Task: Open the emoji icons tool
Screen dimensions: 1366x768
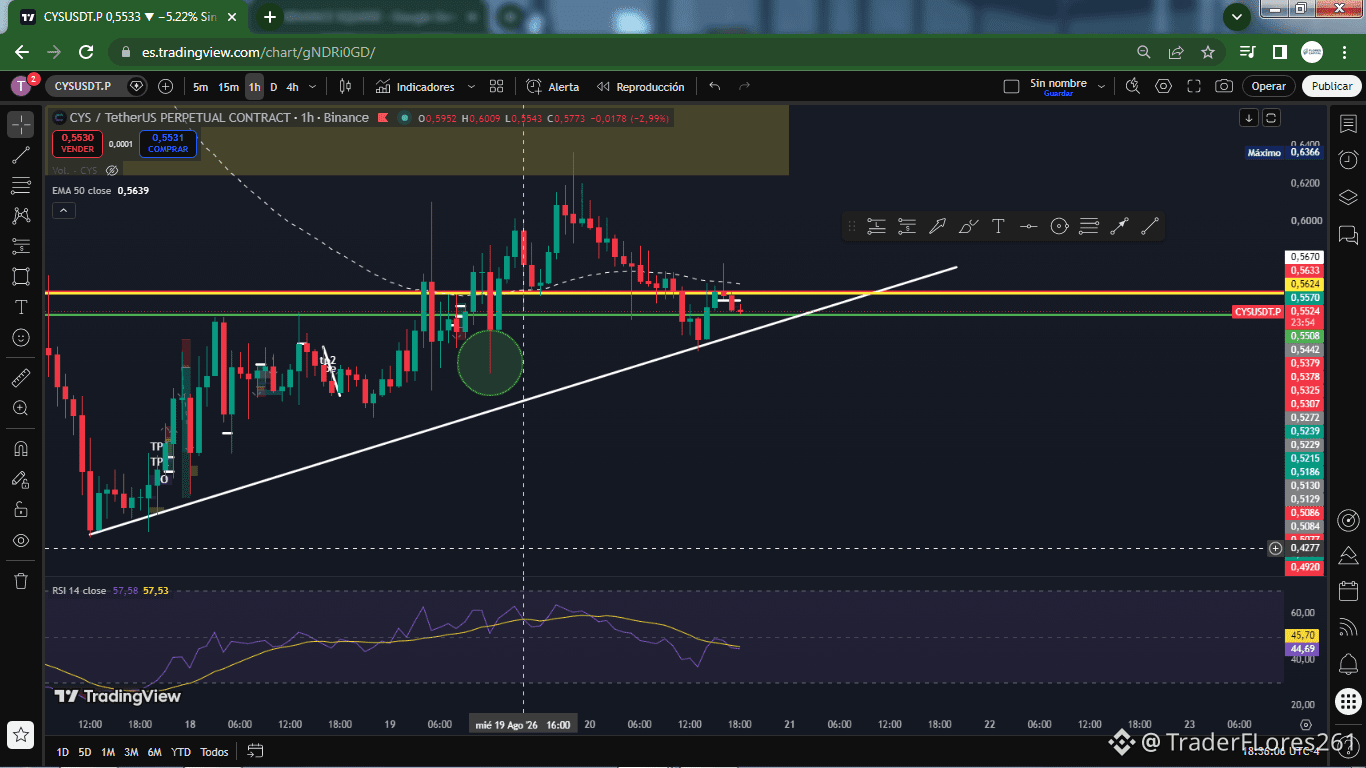Action: (21, 338)
